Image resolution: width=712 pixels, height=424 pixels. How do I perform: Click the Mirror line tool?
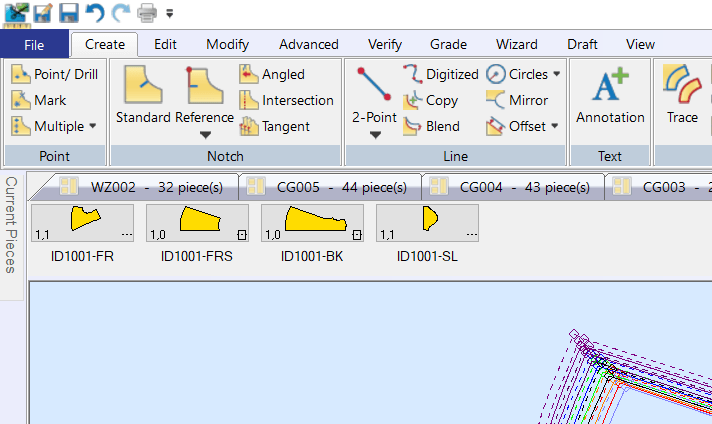pyautogui.click(x=516, y=100)
